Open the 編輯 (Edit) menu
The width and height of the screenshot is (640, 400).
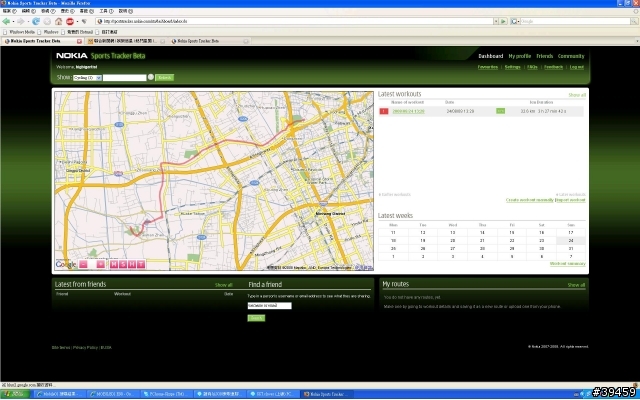[28, 11]
